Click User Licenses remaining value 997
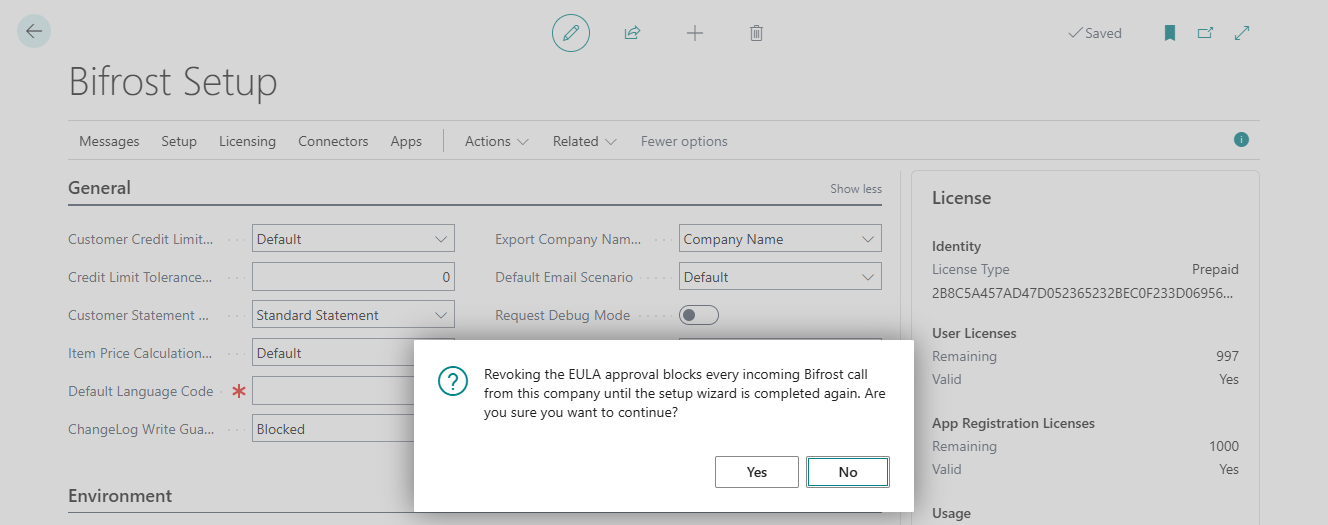Image resolution: width=1328 pixels, height=525 pixels. pos(1227,356)
